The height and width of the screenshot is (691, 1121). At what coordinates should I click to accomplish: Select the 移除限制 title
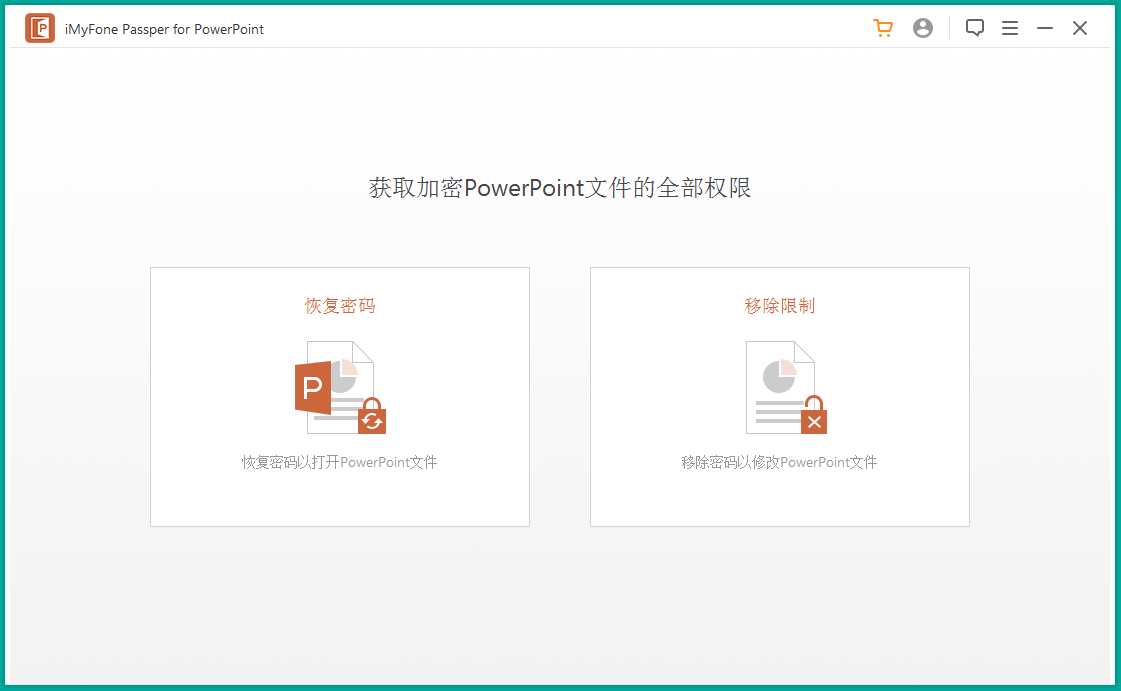point(780,306)
